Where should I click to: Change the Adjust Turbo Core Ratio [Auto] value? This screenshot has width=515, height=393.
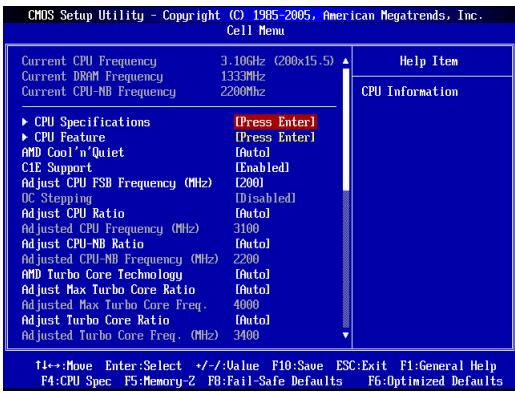(253, 320)
